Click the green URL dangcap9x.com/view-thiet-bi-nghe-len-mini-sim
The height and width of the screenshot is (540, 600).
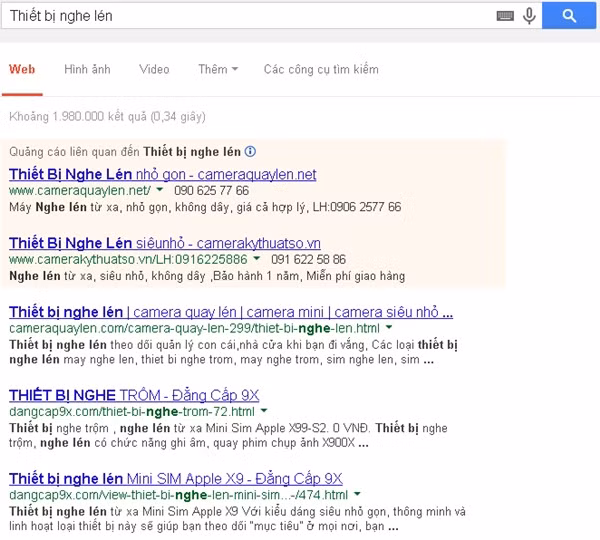coord(179,495)
